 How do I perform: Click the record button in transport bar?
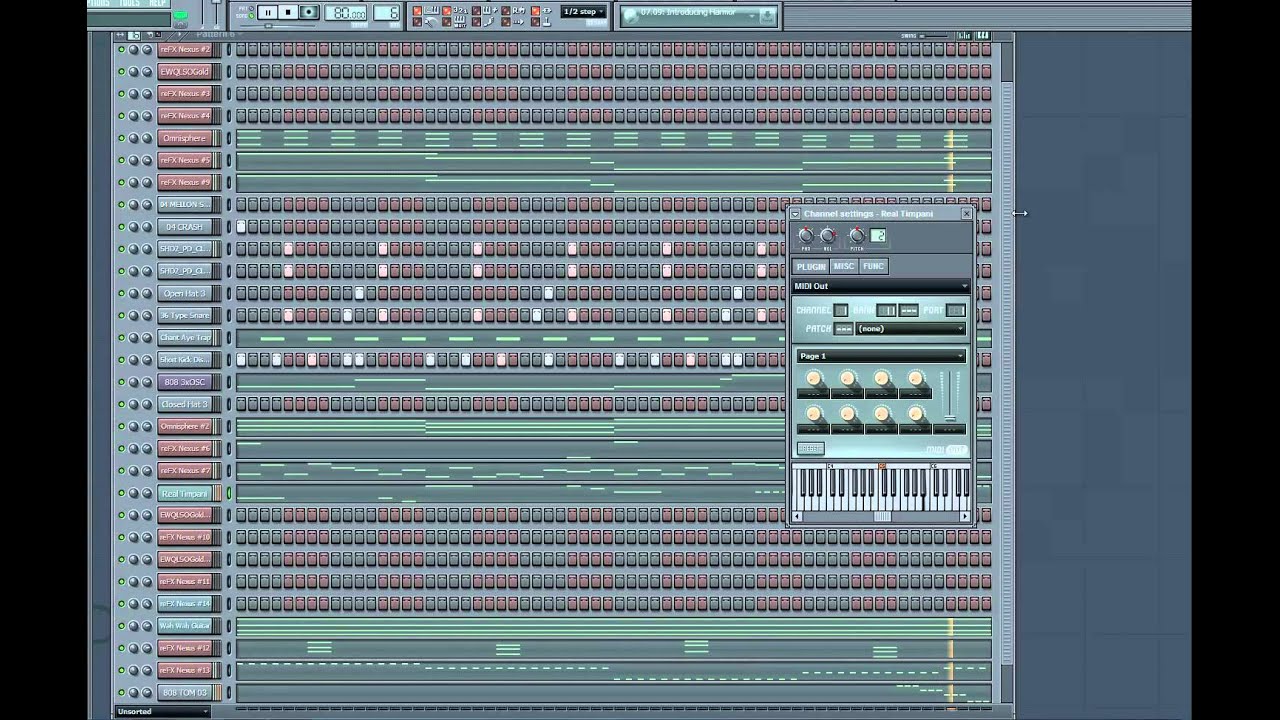click(309, 12)
